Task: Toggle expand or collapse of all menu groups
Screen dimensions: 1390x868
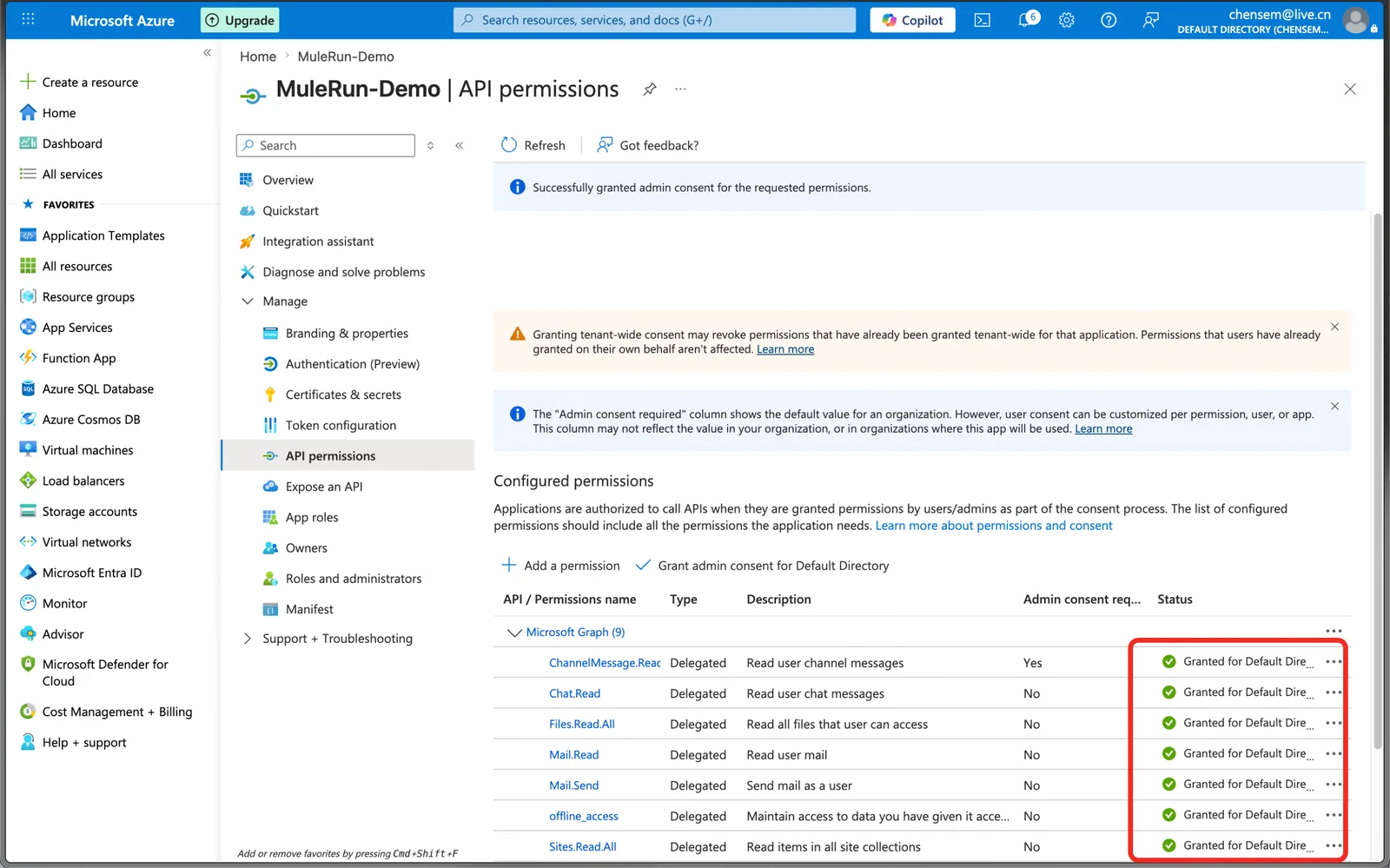Action: click(x=431, y=145)
